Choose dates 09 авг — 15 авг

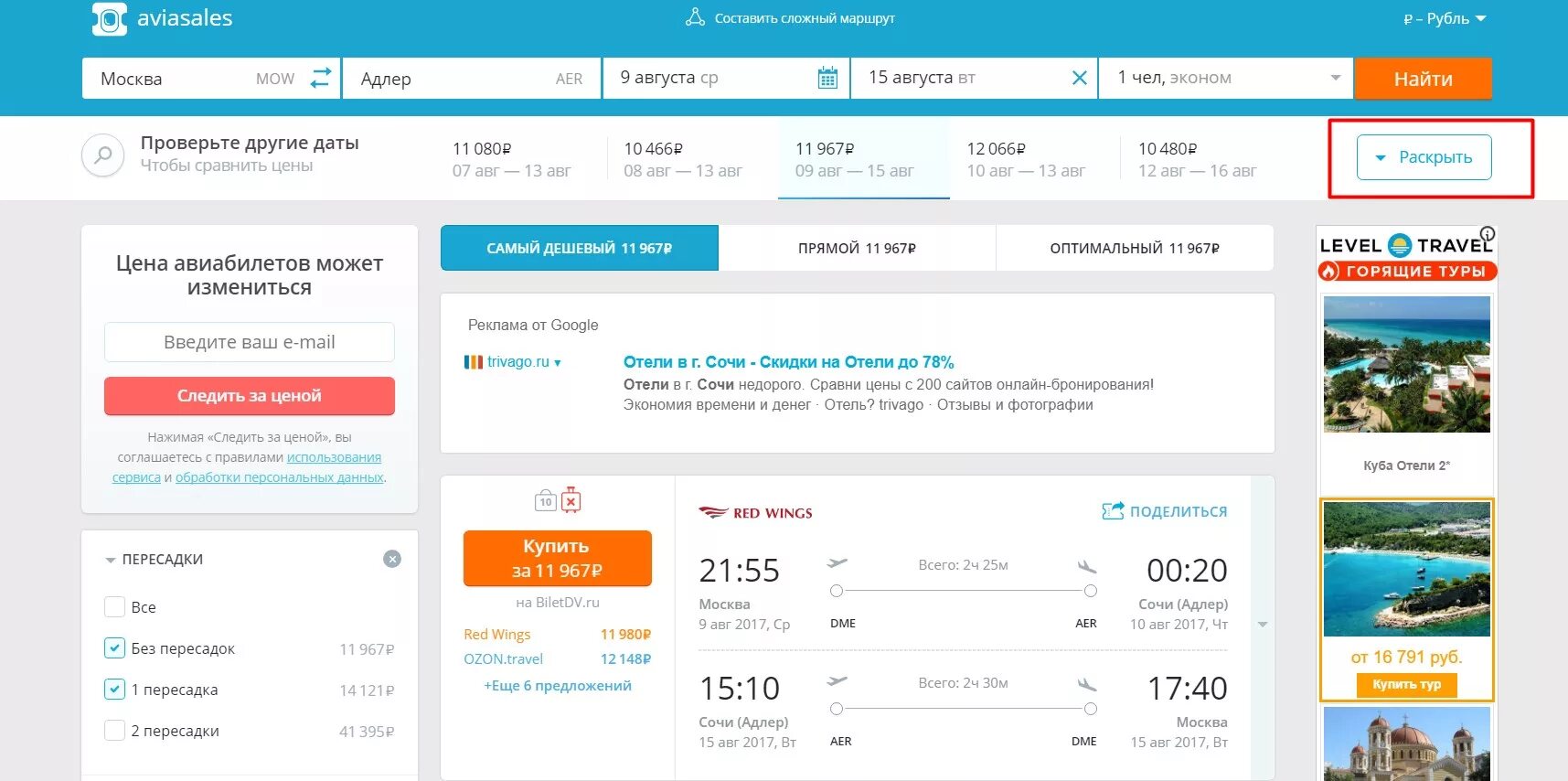(x=863, y=159)
